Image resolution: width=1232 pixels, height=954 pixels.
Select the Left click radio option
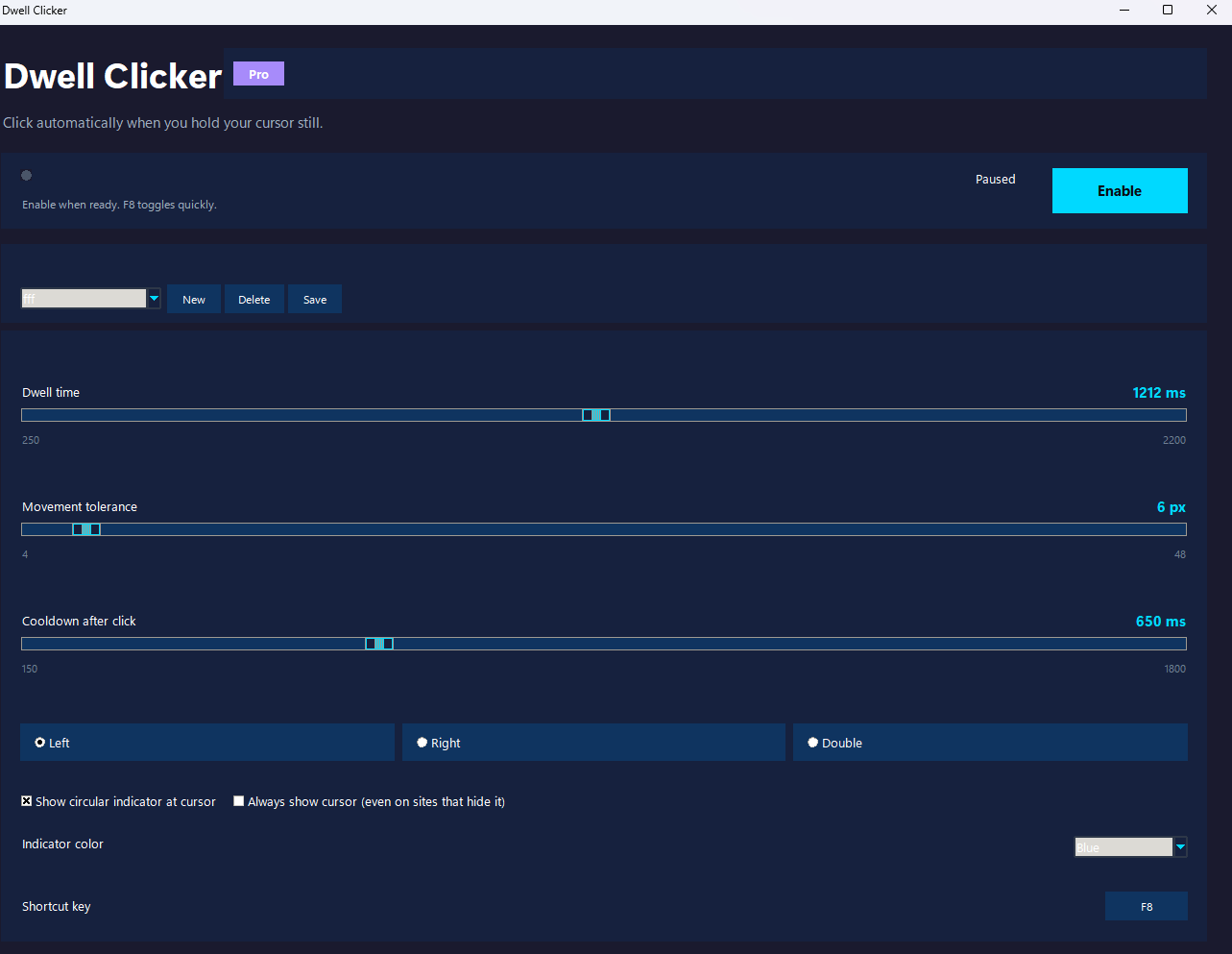coord(207,743)
